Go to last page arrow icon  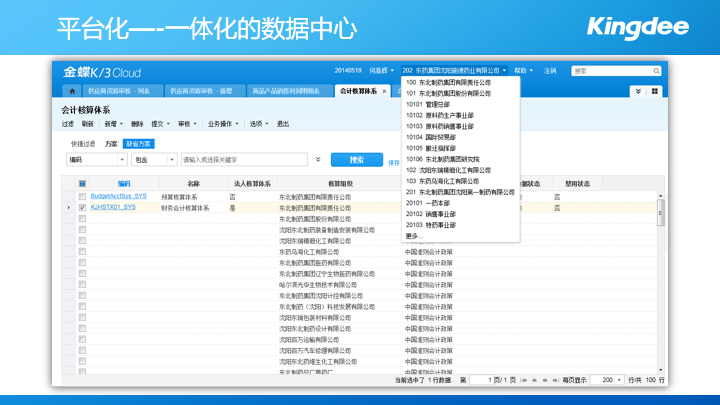click(x=555, y=380)
